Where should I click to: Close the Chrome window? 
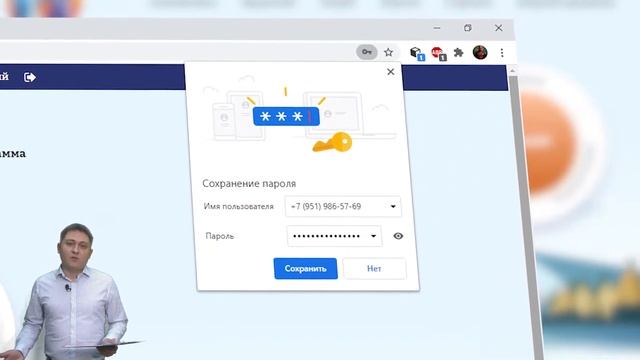[x=498, y=28]
